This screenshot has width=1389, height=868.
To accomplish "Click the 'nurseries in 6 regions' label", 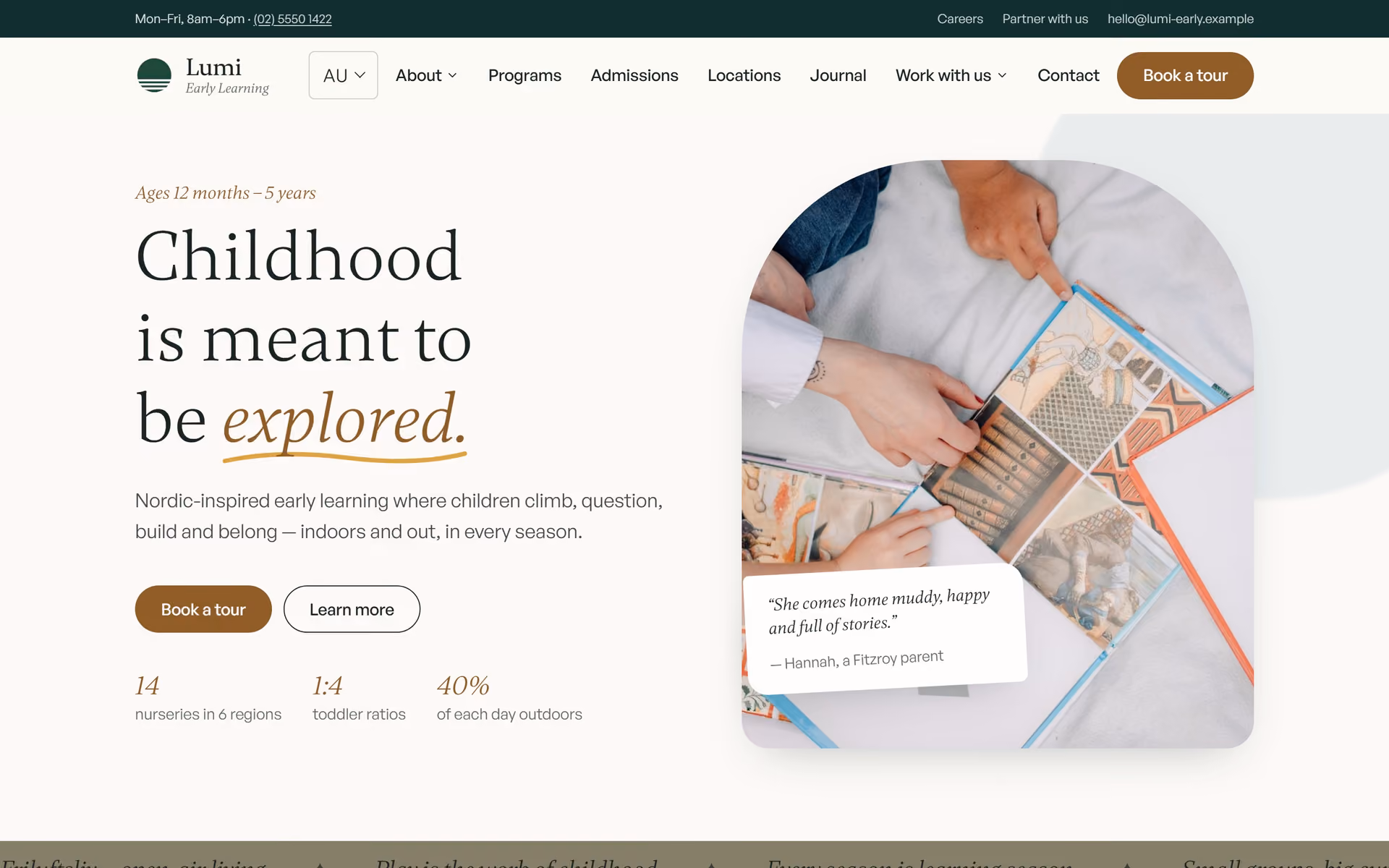I will [x=208, y=714].
